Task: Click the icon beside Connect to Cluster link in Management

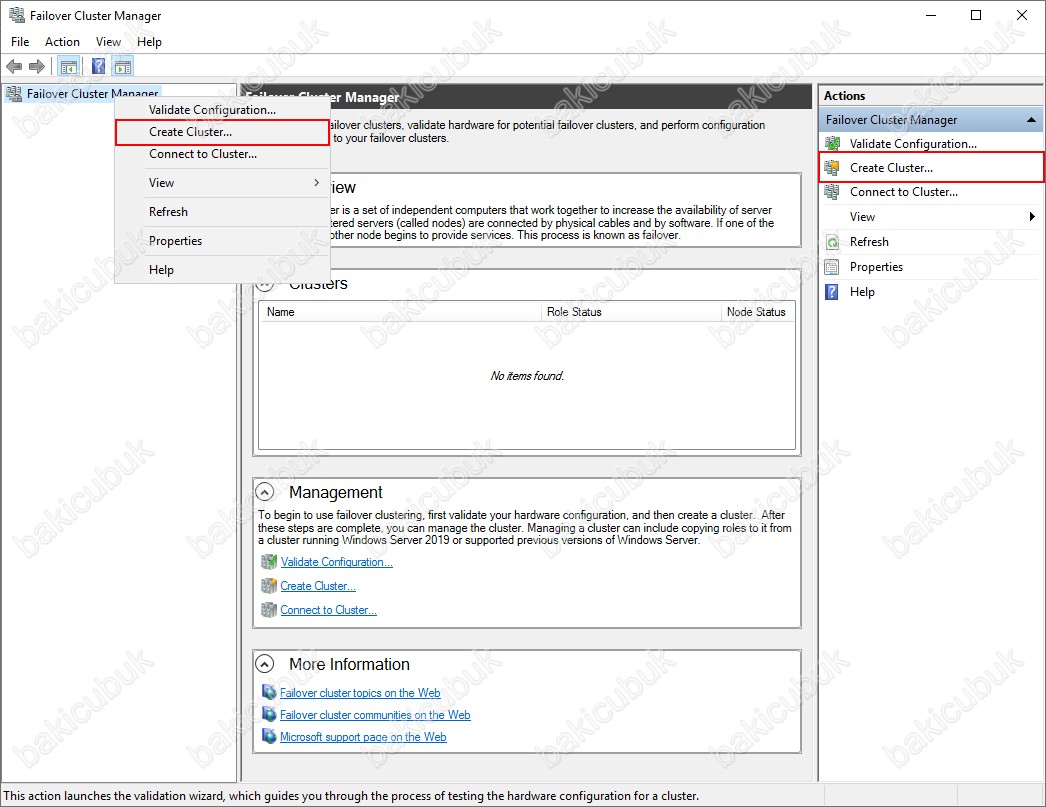Action: [x=269, y=610]
